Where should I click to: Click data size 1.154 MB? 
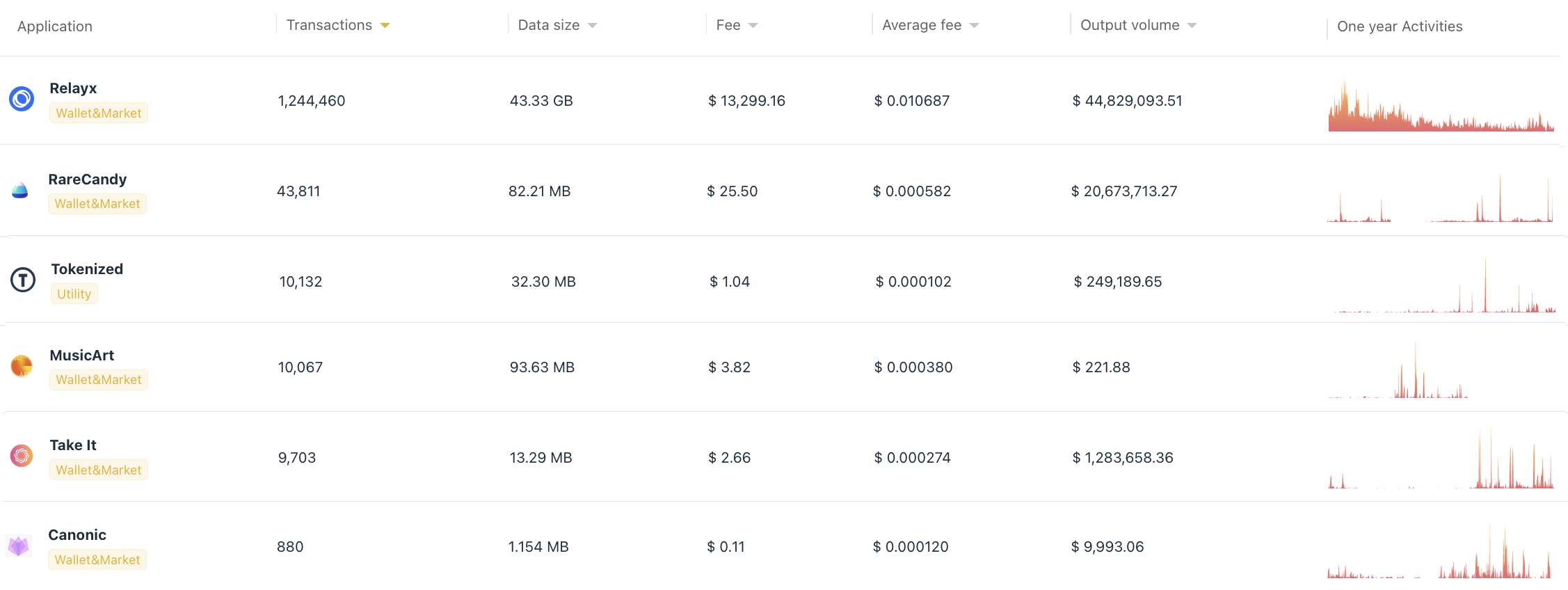pyautogui.click(x=538, y=547)
